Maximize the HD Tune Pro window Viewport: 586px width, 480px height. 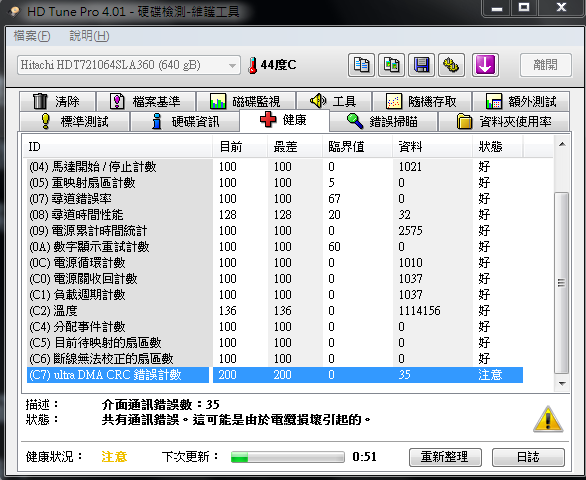(524, 9)
